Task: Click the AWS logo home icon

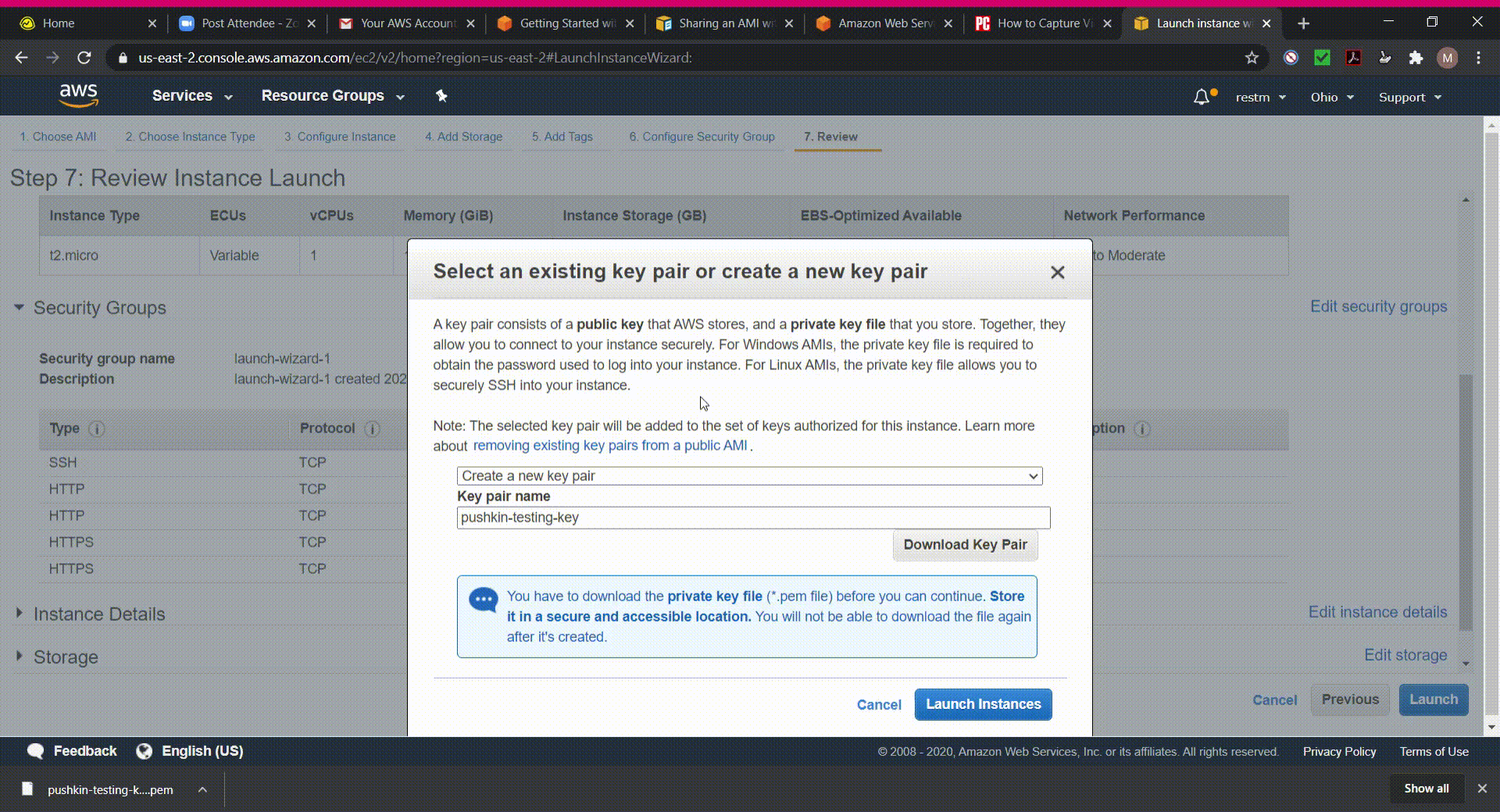Action: pyautogui.click(x=78, y=95)
